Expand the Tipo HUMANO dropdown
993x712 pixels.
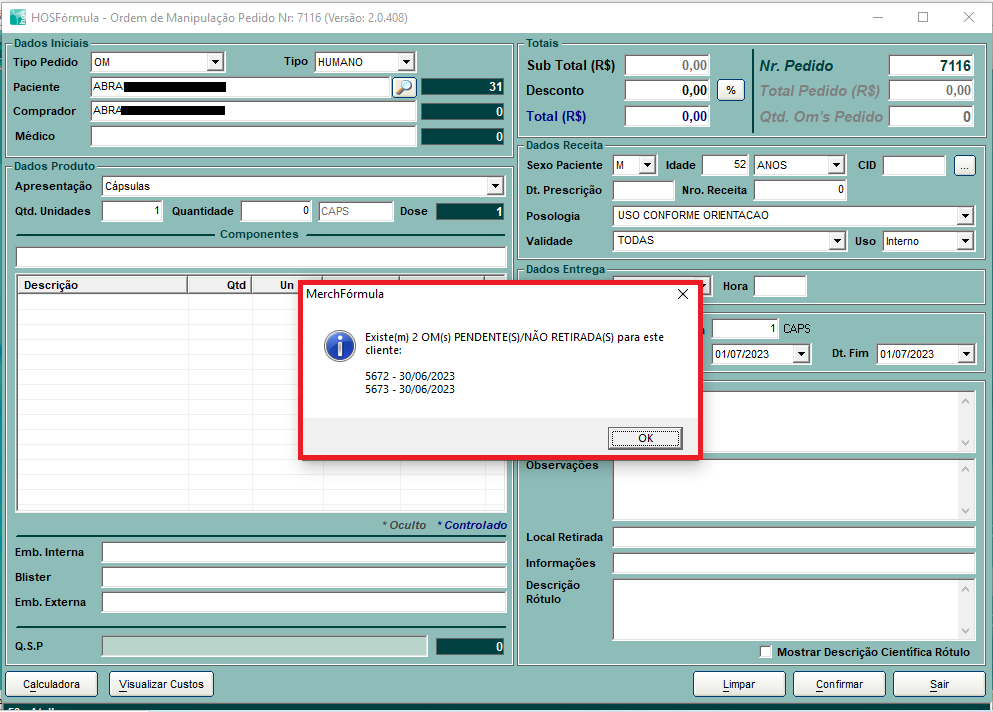405,62
